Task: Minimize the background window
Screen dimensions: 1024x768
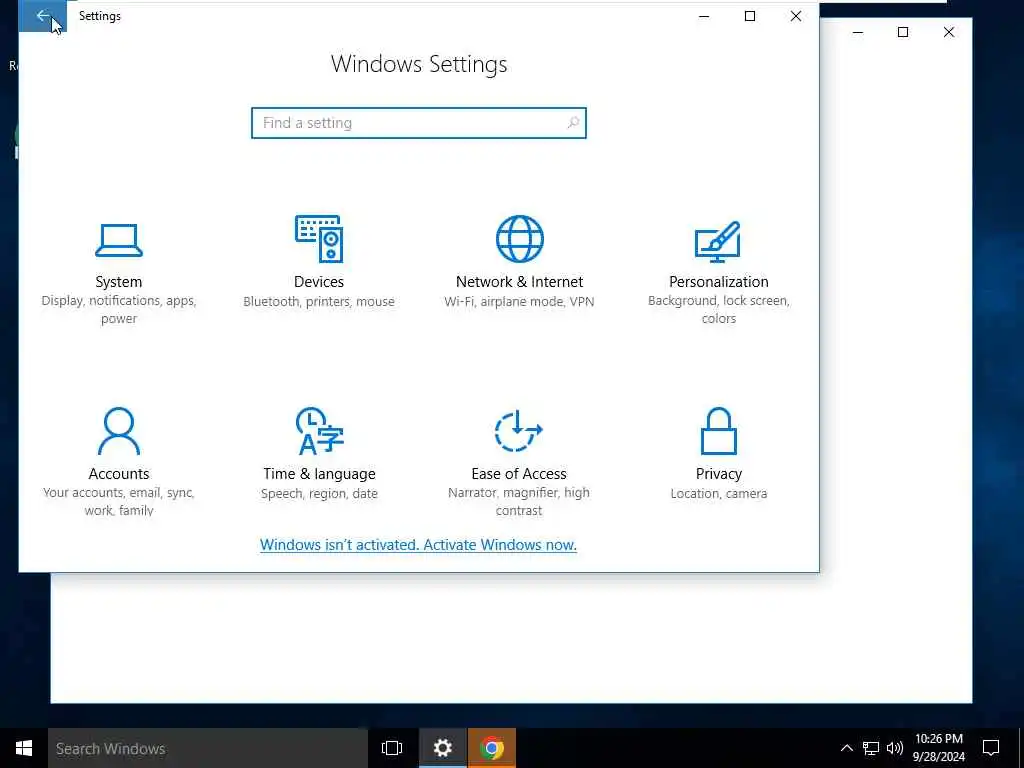Action: coord(858,32)
